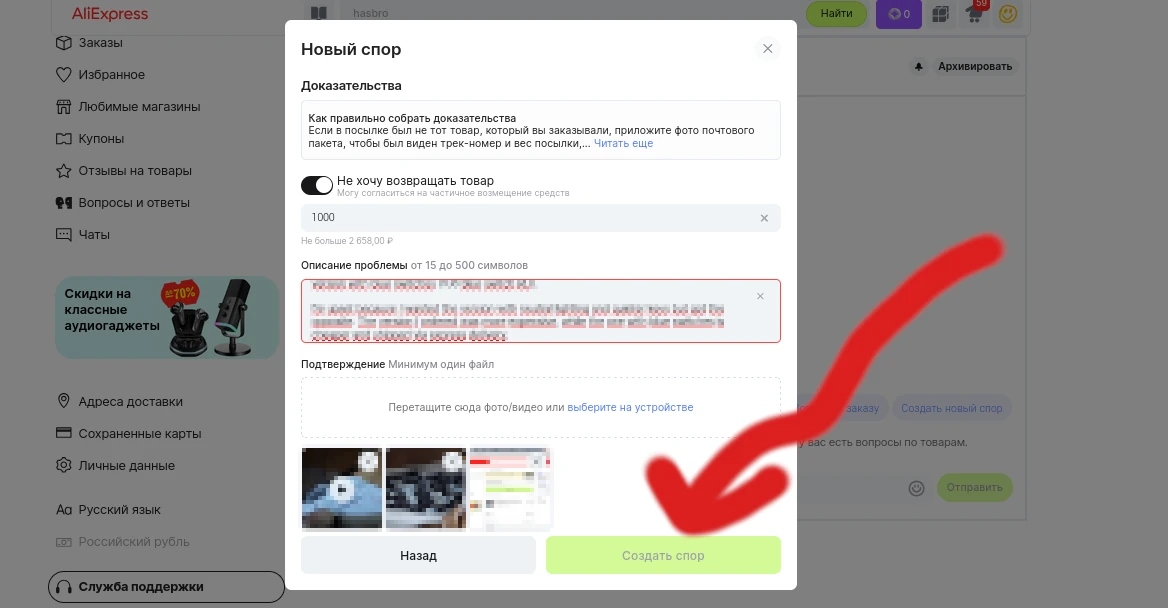Close the Новый спор dialog
This screenshot has width=1168, height=608.
(767, 48)
